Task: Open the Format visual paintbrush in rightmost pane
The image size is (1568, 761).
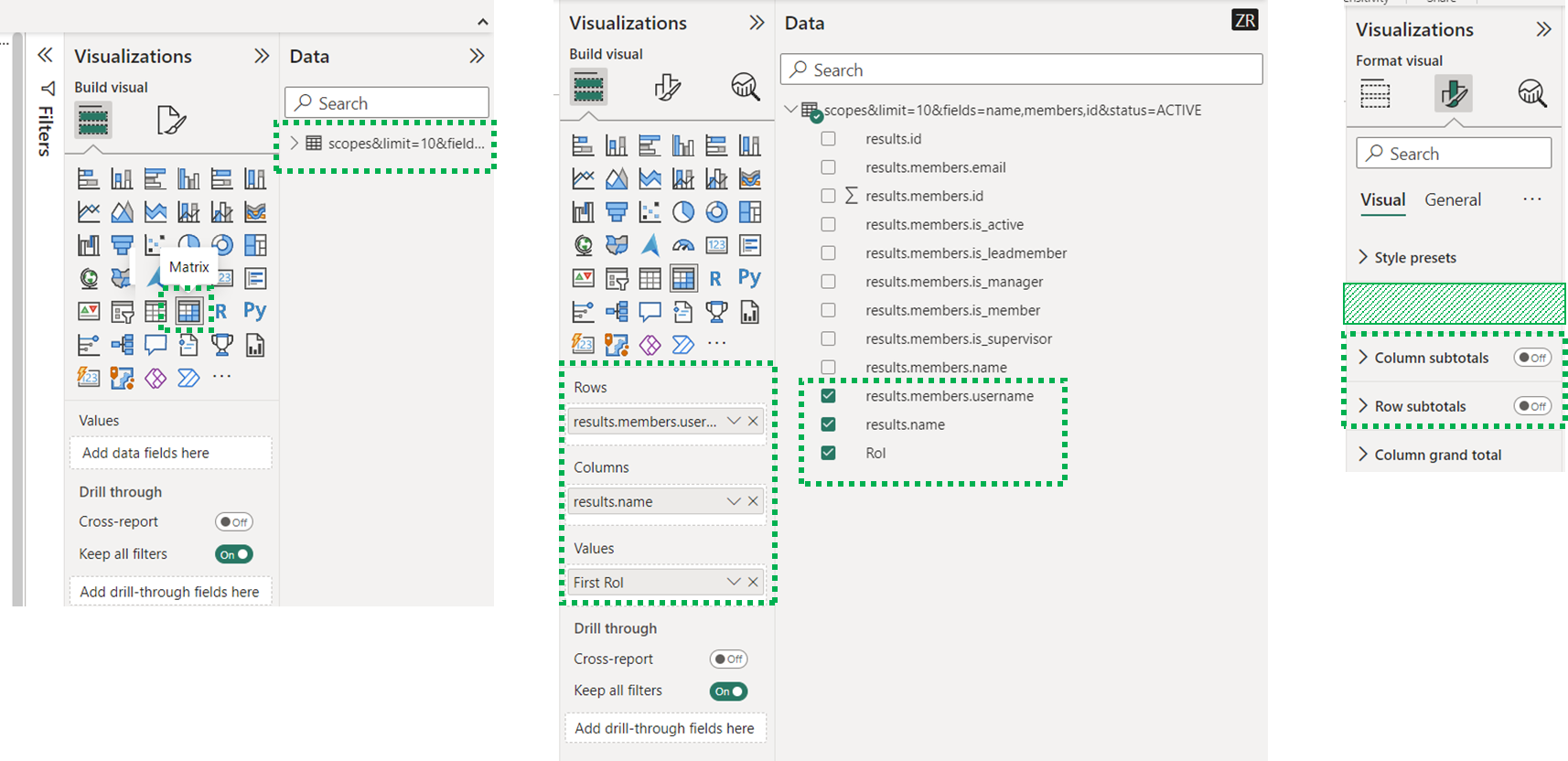Action: pyautogui.click(x=1454, y=93)
